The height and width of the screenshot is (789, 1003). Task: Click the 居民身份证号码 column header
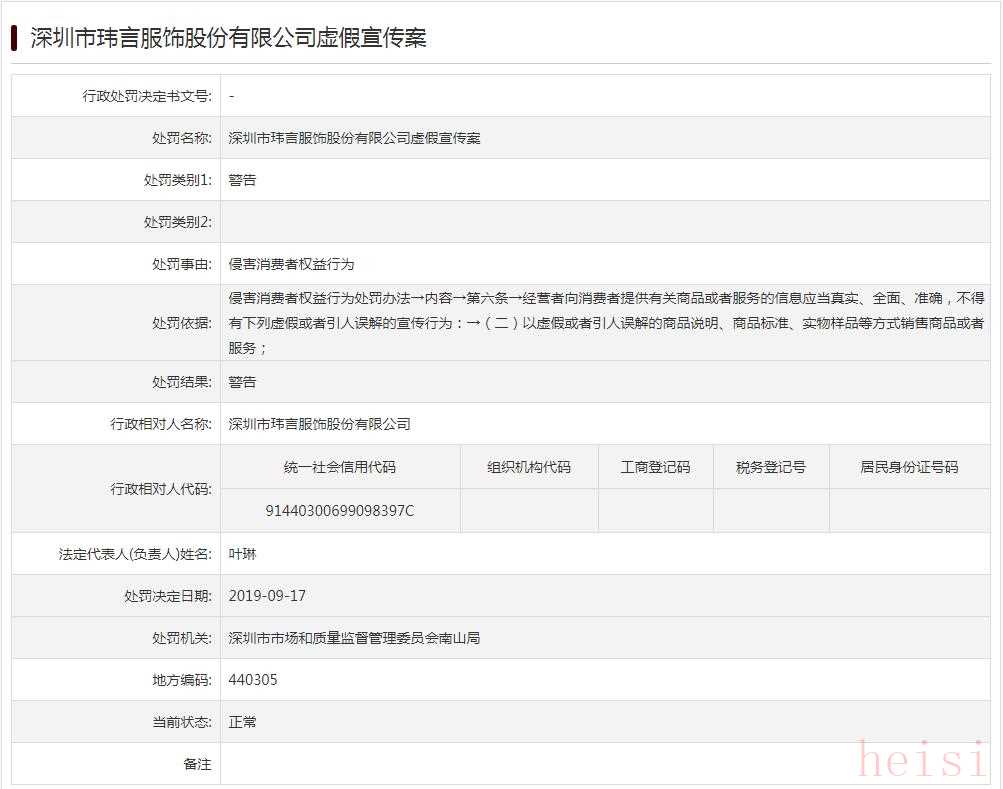point(909,467)
